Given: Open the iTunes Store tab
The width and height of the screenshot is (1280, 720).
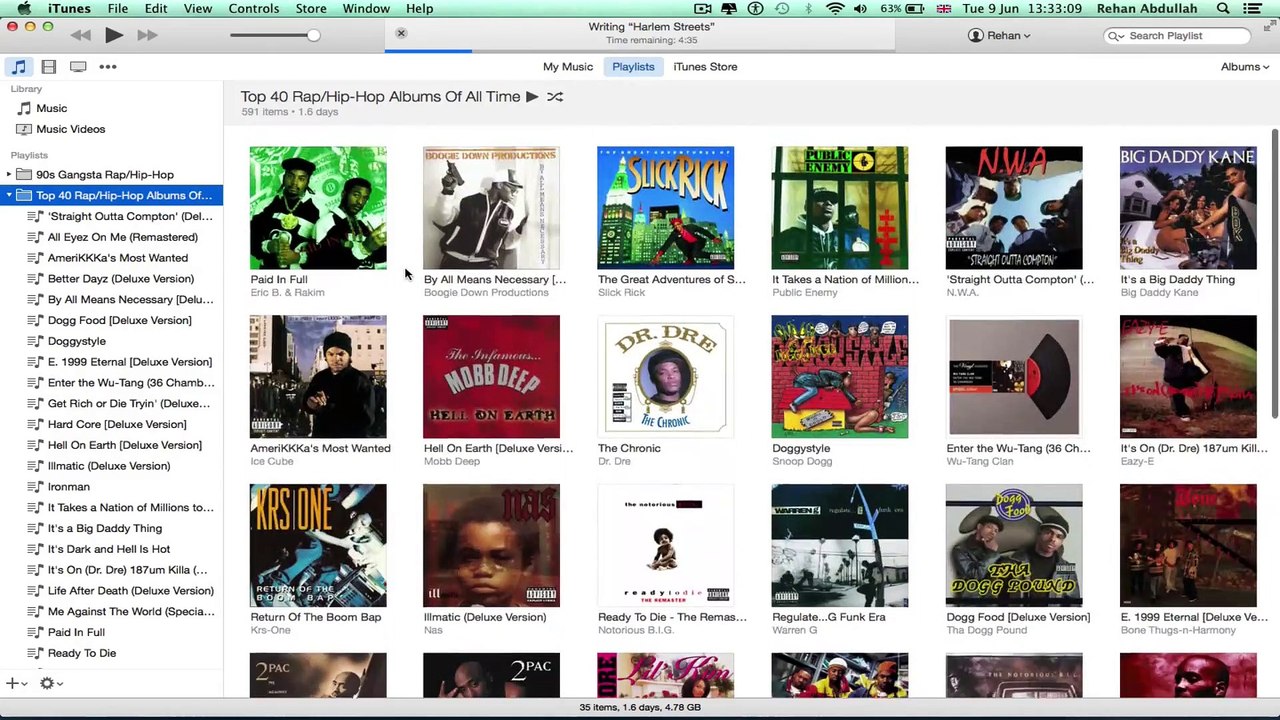Looking at the screenshot, I should (x=705, y=67).
